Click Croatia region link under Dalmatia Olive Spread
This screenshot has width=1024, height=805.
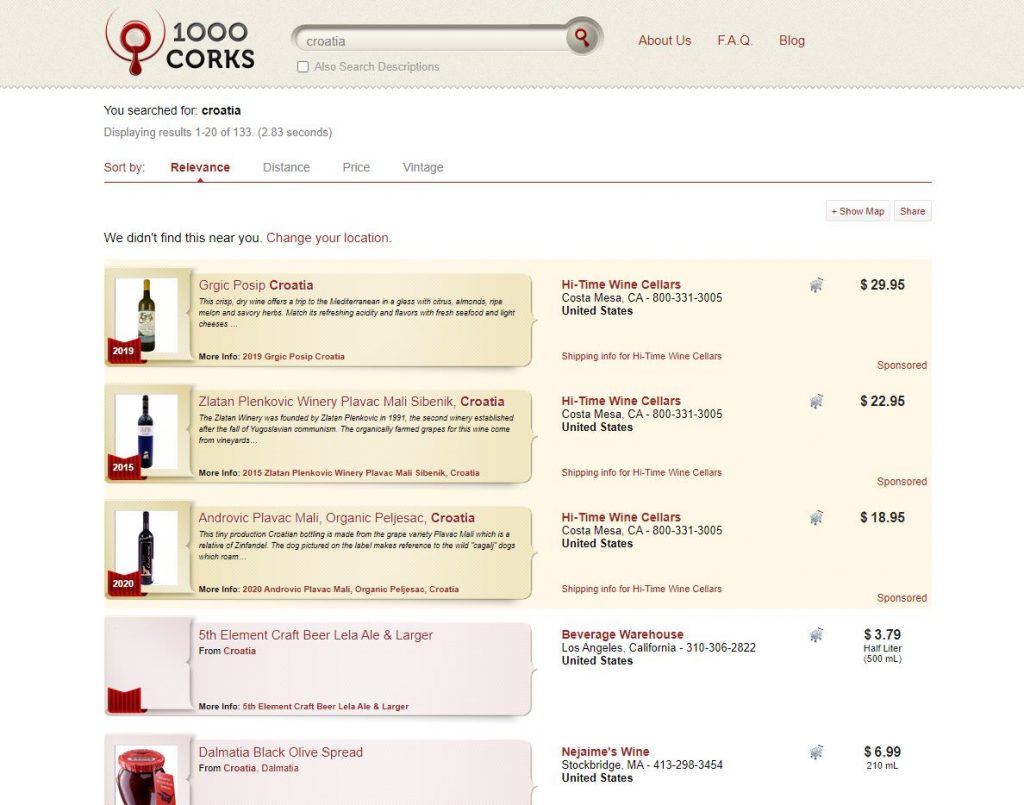tap(240, 768)
